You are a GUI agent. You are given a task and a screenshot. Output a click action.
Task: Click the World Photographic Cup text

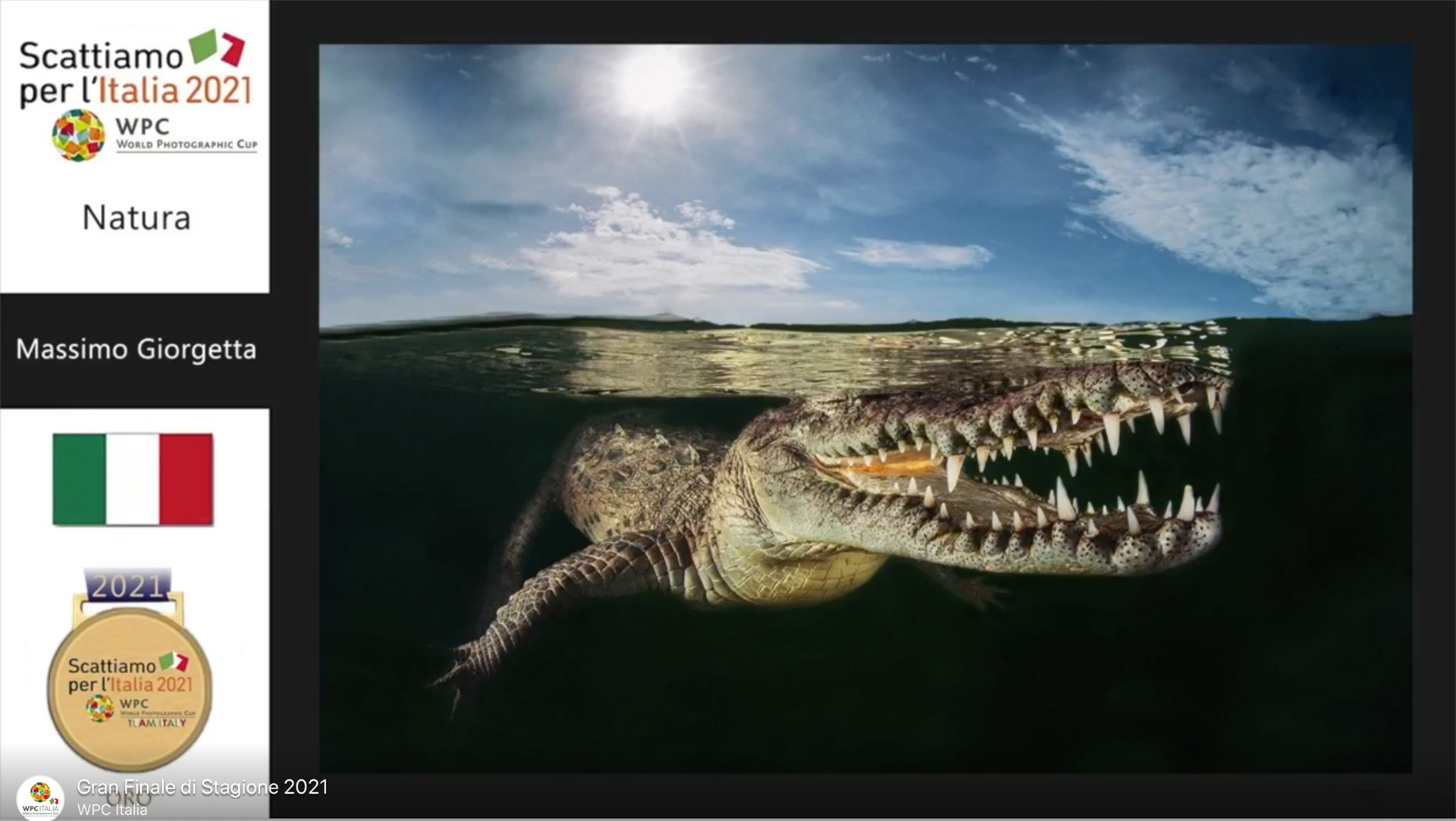click(187, 145)
